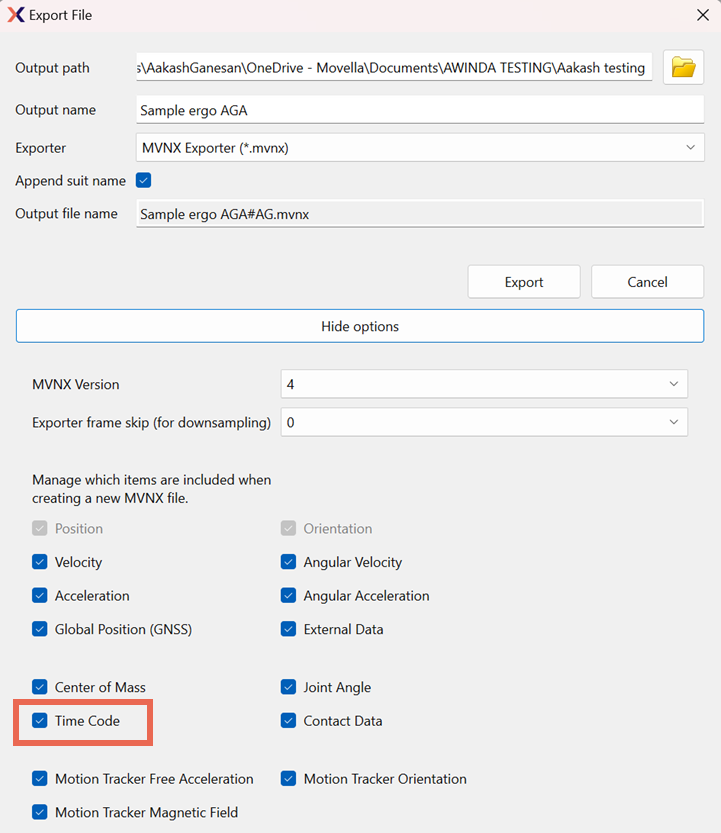Disable Motion Tracker Magnetic Field export
Screen dimensions: 721x833
point(40,812)
